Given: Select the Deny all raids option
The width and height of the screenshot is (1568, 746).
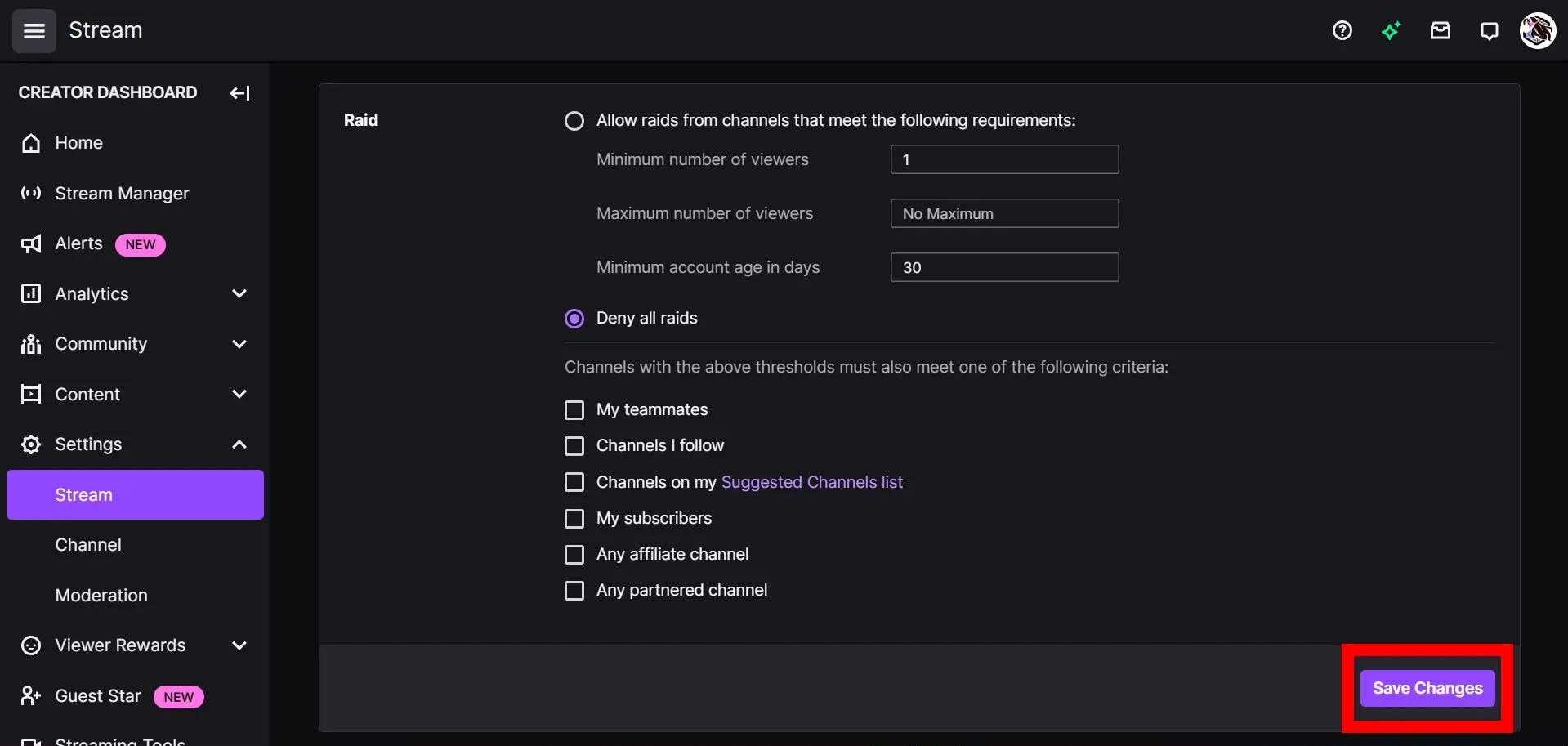Looking at the screenshot, I should 574,319.
